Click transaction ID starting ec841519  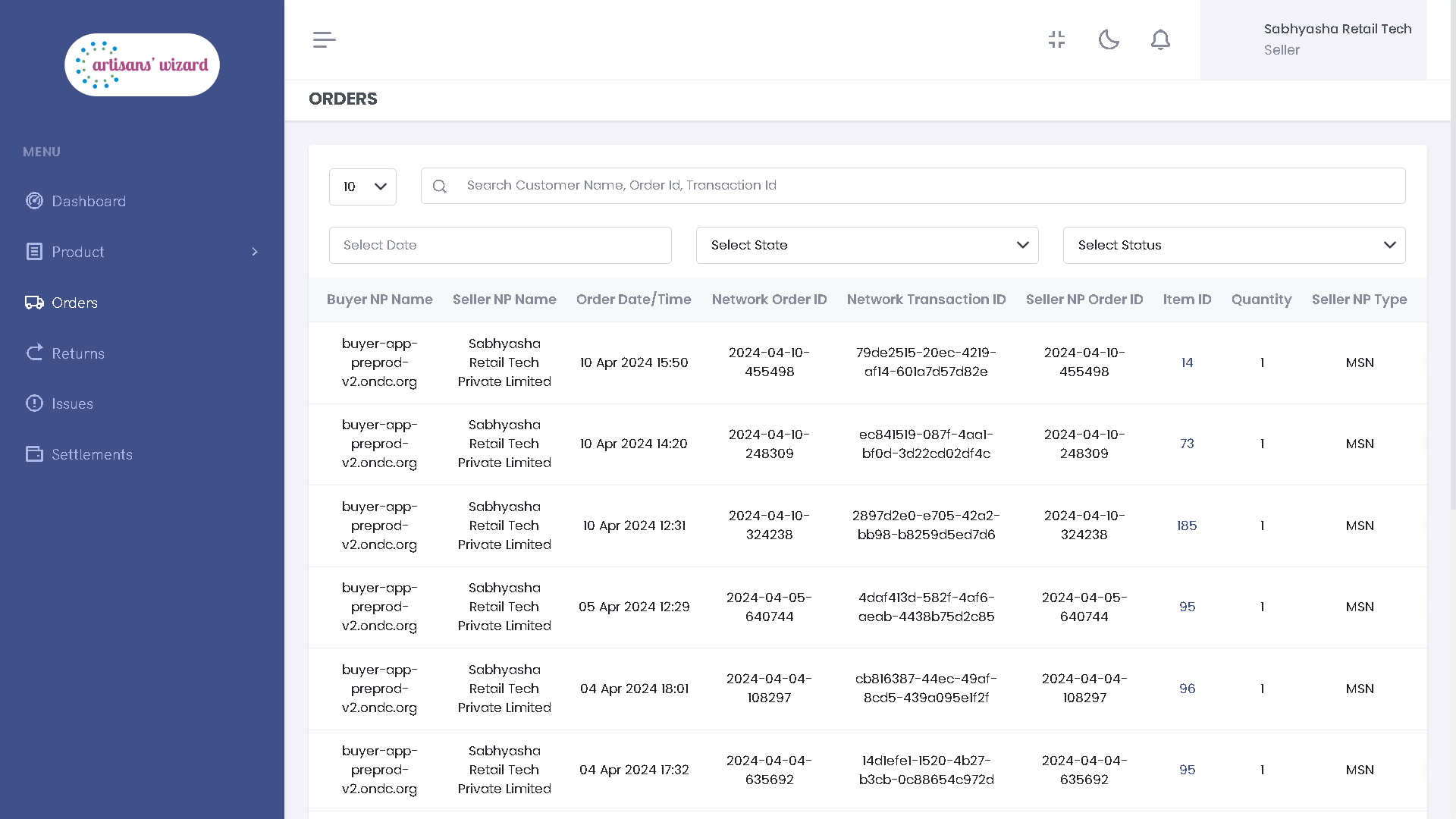click(x=926, y=444)
